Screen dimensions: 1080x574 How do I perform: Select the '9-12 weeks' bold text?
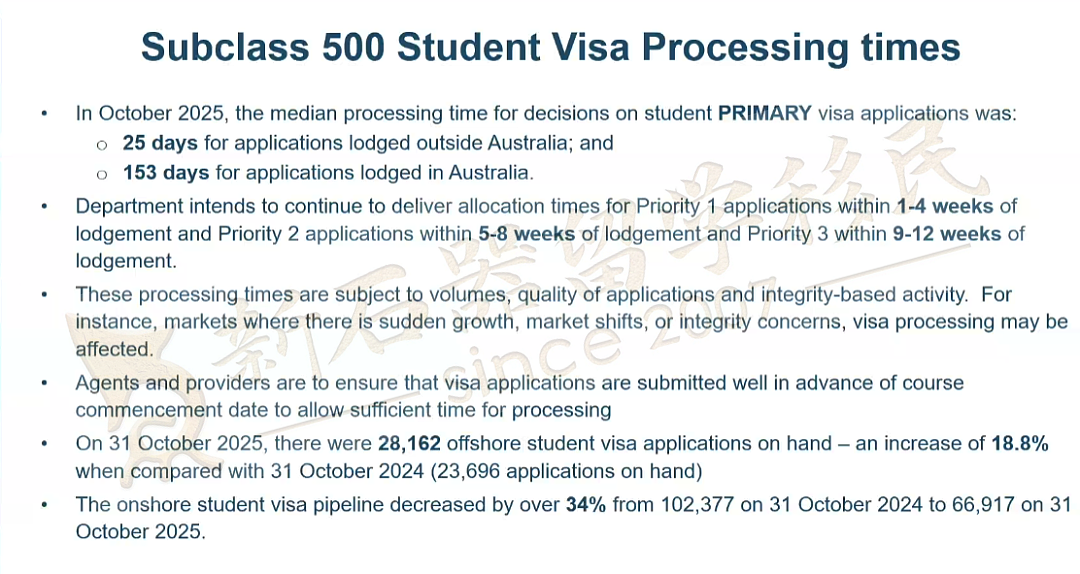pos(947,234)
